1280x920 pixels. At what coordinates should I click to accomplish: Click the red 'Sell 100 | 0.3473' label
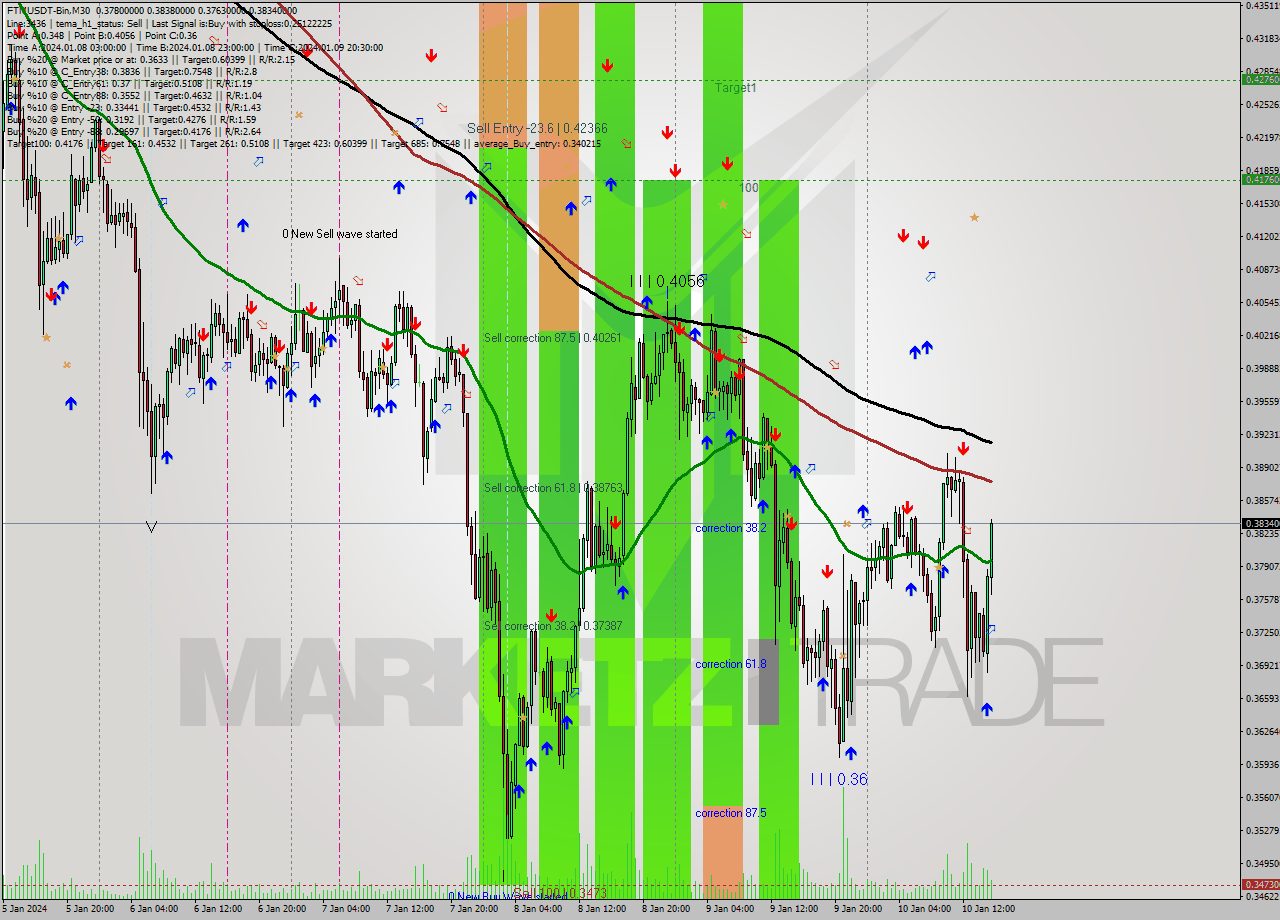point(560,892)
